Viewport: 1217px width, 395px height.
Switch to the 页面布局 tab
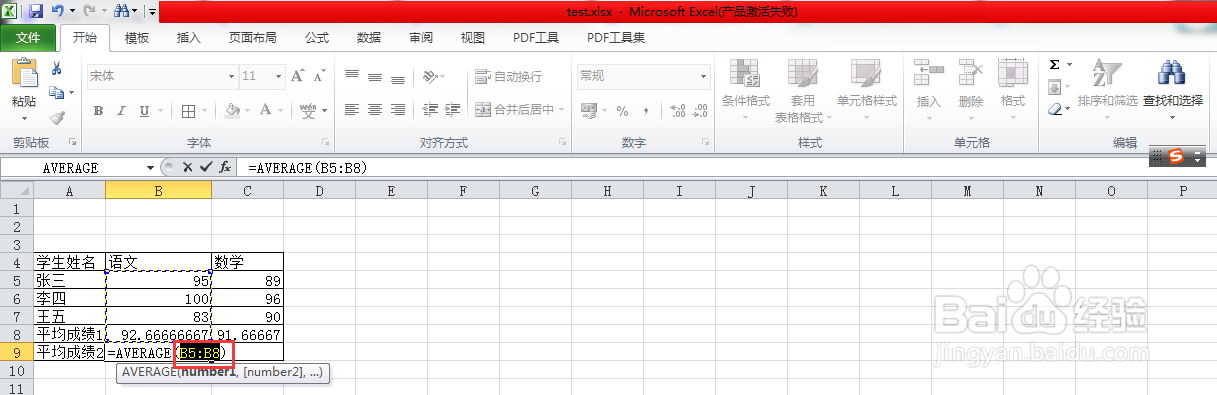(x=253, y=38)
